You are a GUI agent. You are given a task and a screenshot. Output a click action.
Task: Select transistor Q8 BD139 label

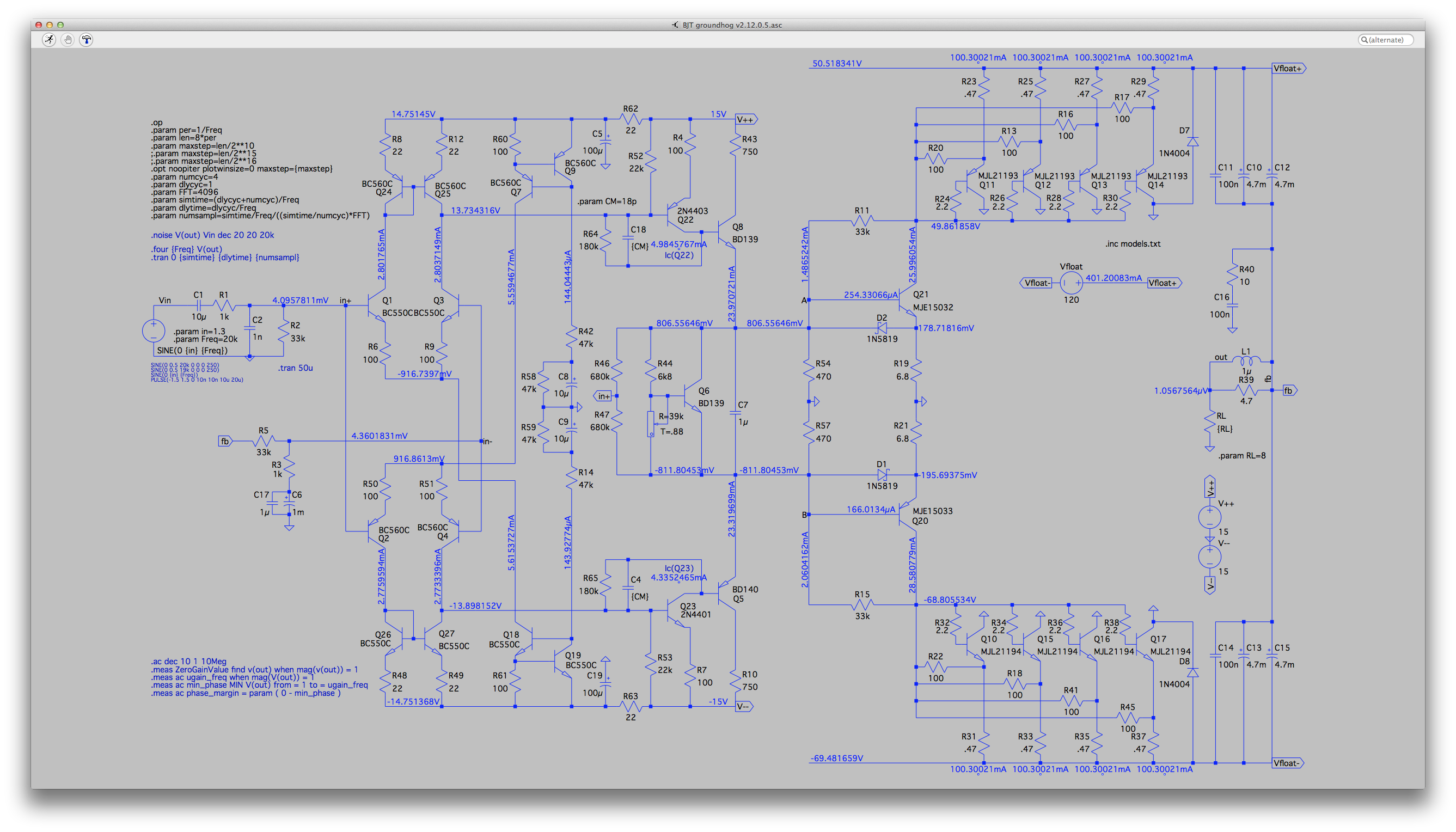click(745, 233)
